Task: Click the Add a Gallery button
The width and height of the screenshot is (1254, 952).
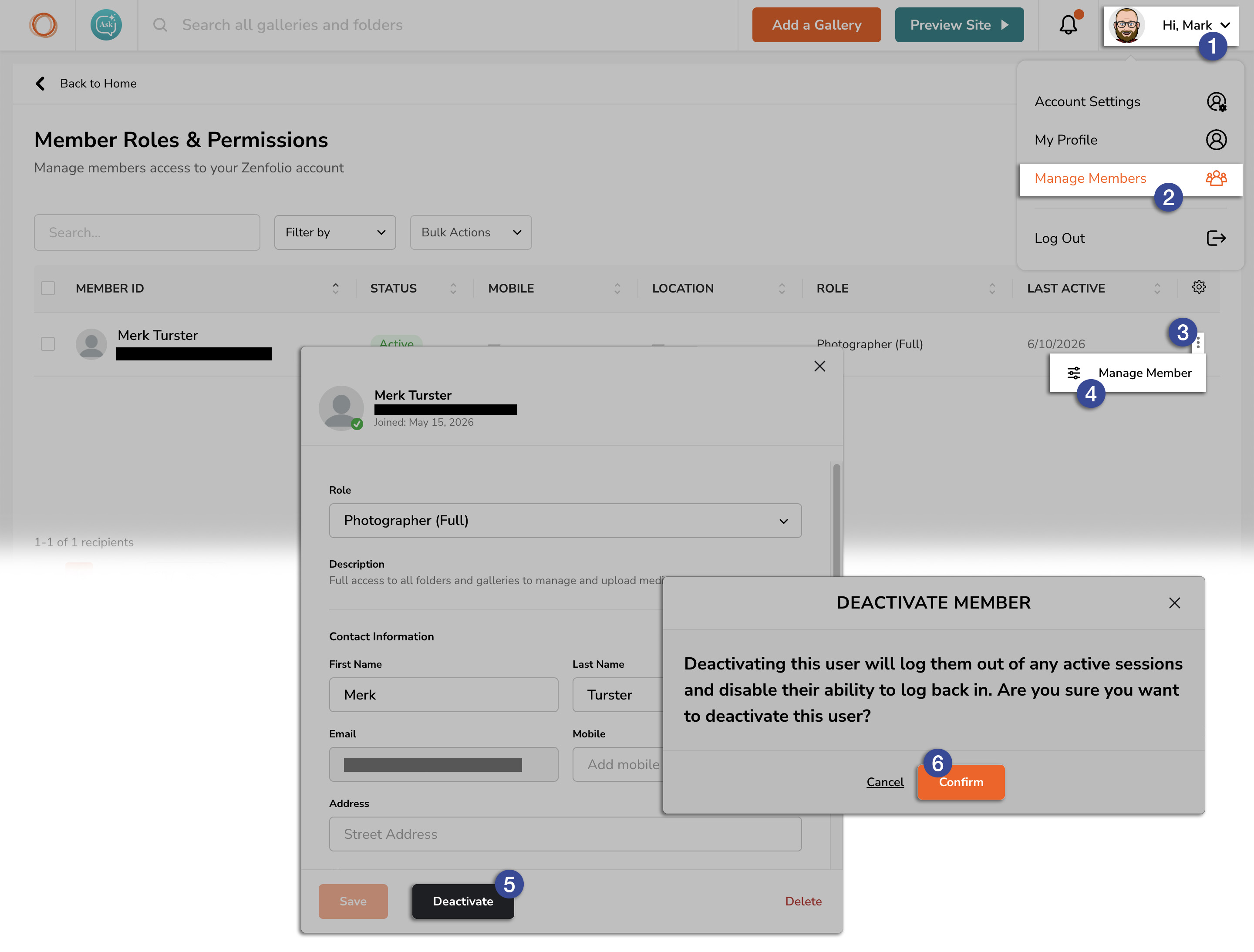Action: [x=816, y=25]
